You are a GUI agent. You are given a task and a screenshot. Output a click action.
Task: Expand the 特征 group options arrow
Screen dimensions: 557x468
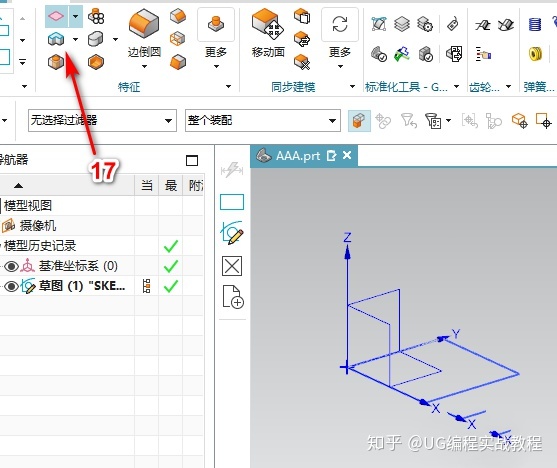[228, 86]
